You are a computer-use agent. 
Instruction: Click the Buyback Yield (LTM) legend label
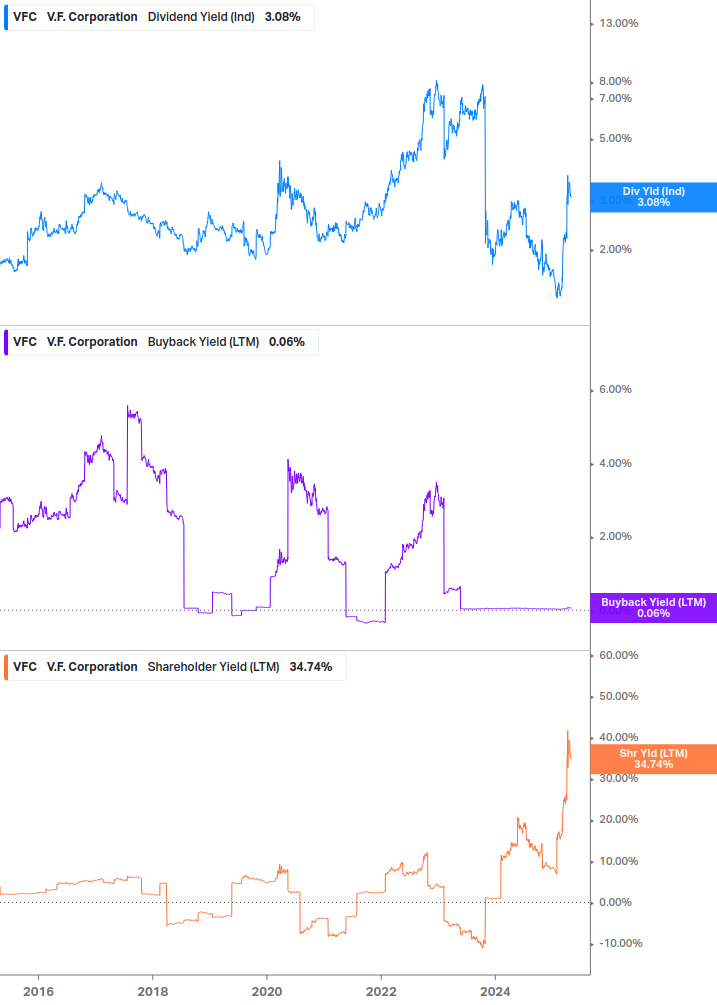point(203,342)
